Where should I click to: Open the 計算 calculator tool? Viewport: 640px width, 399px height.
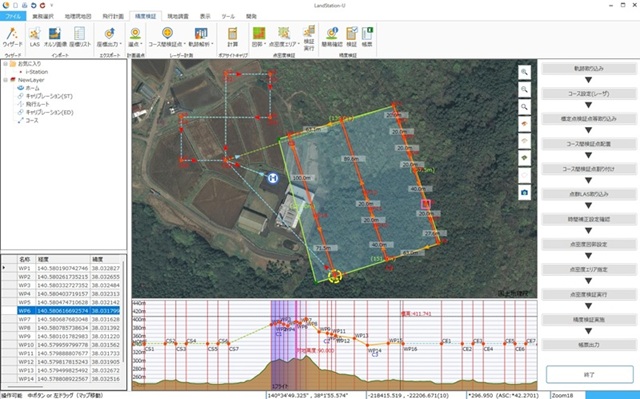[233, 37]
